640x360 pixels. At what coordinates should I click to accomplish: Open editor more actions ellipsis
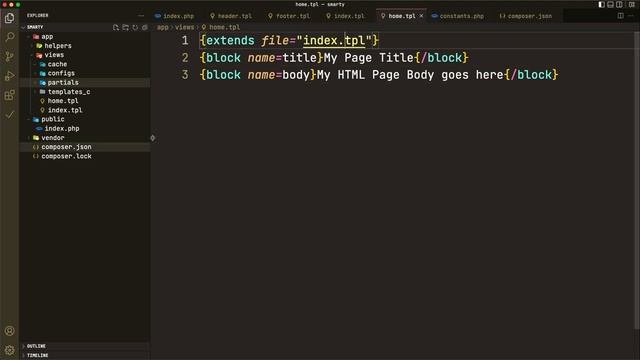(631, 16)
